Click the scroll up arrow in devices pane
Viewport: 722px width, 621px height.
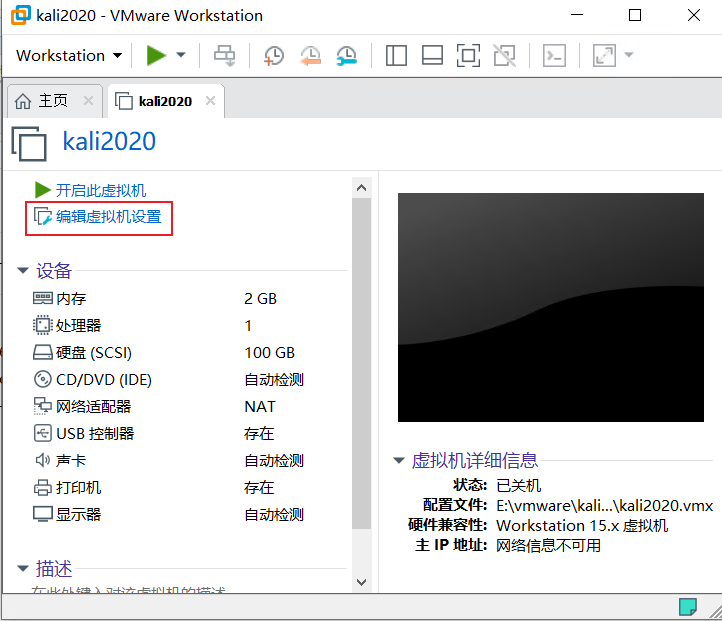pos(361,188)
